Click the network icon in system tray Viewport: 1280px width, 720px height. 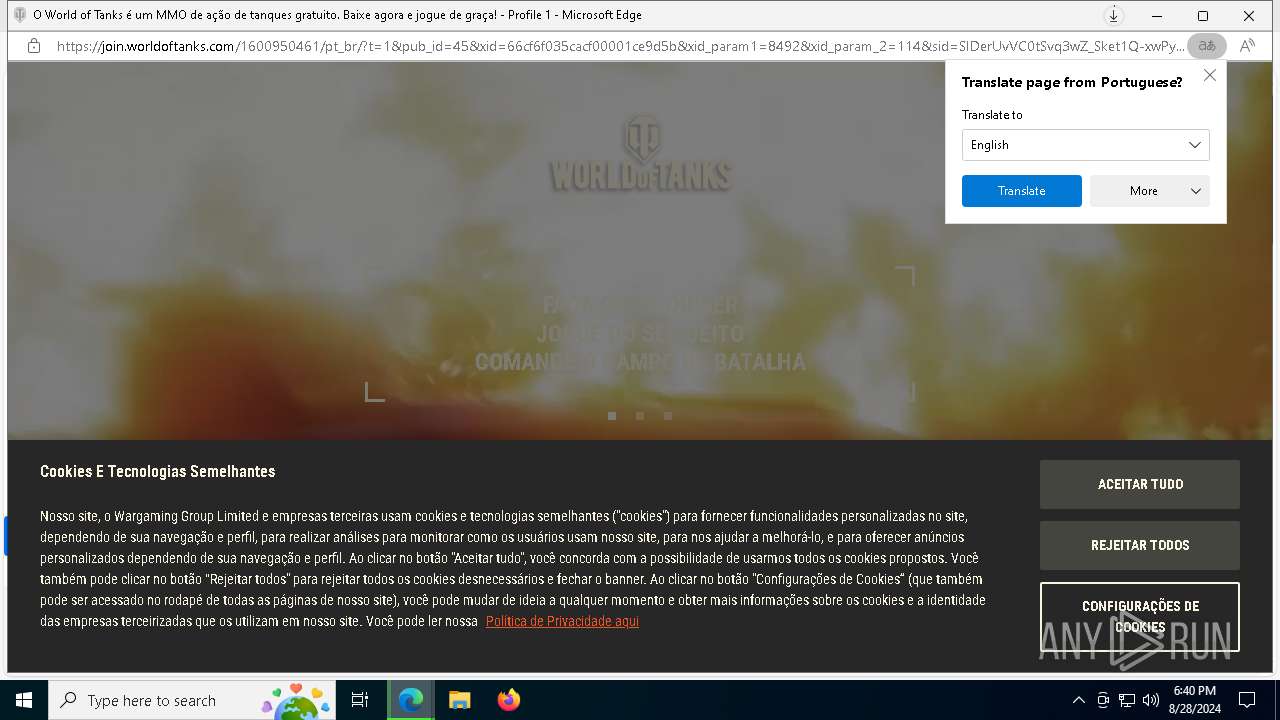(x=1127, y=700)
